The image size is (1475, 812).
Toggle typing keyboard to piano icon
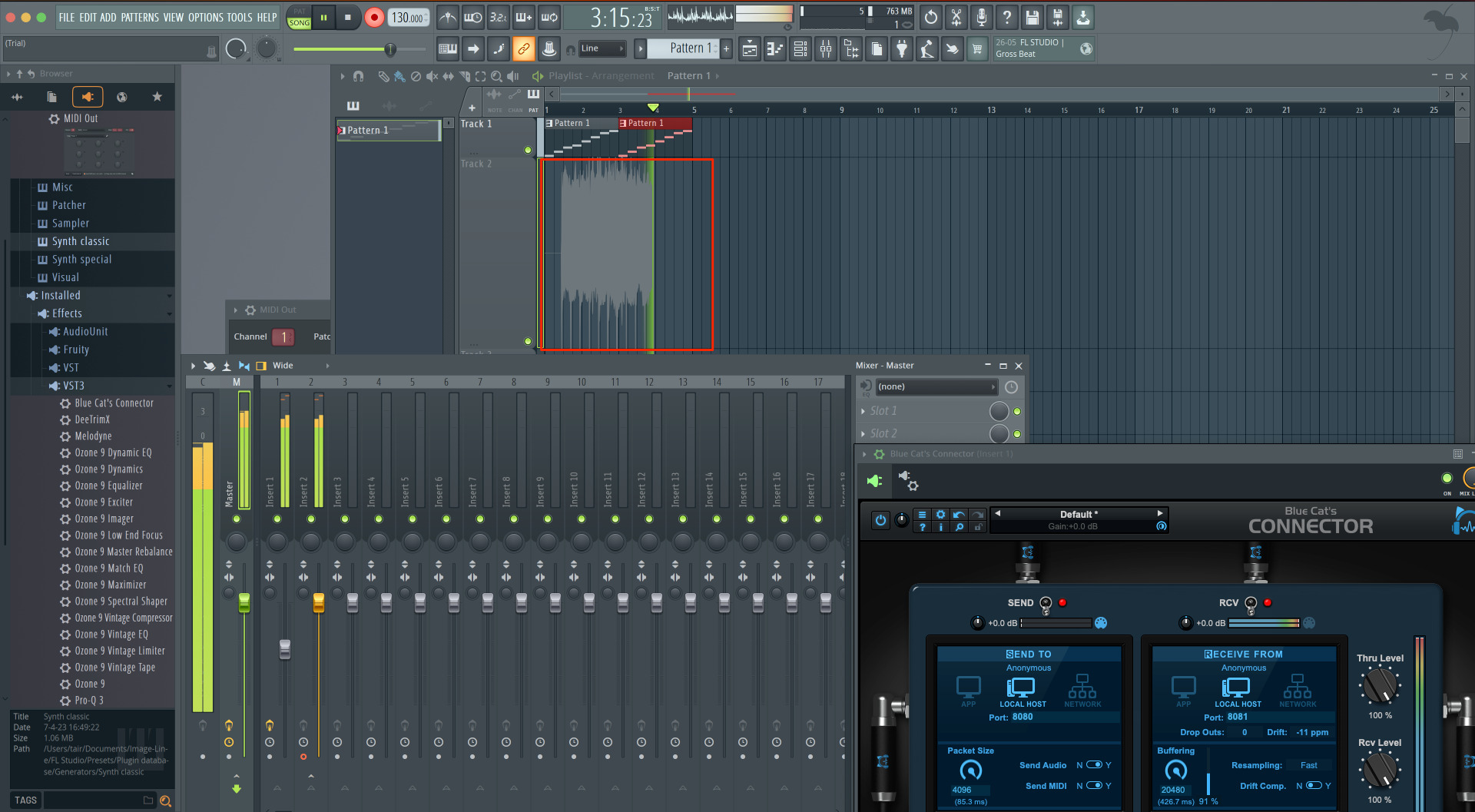[x=448, y=49]
